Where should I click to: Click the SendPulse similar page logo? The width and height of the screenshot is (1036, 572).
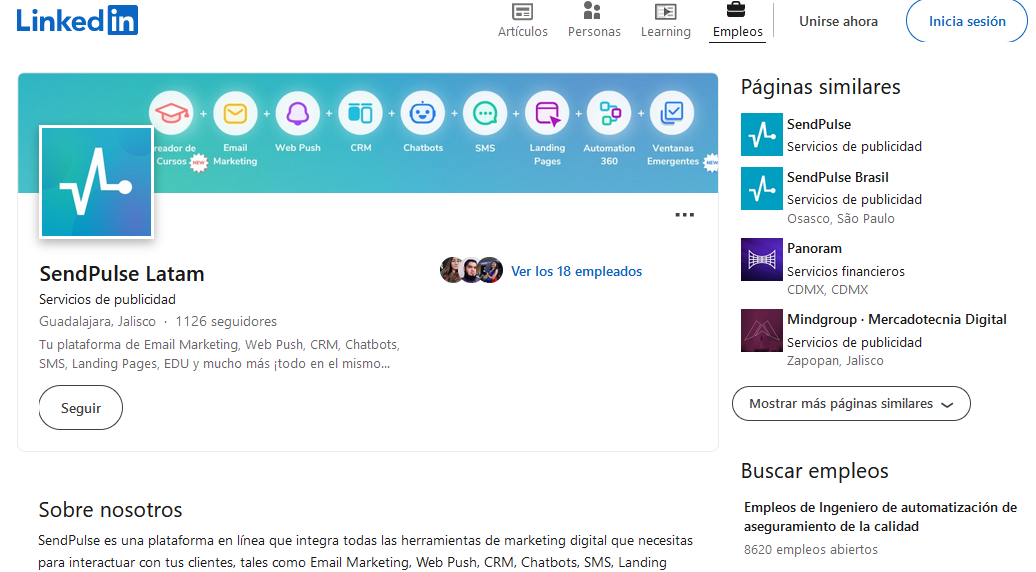tap(762, 134)
